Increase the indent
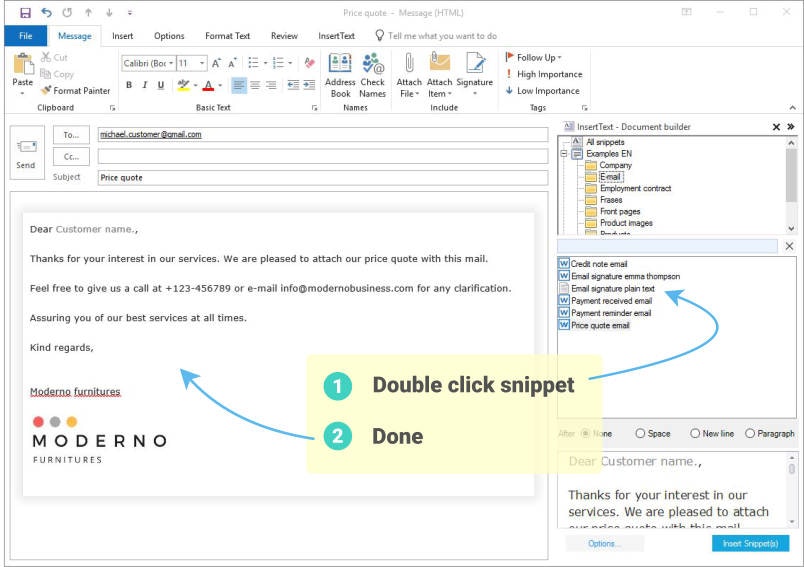The height and width of the screenshot is (567, 804). (x=309, y=85)
